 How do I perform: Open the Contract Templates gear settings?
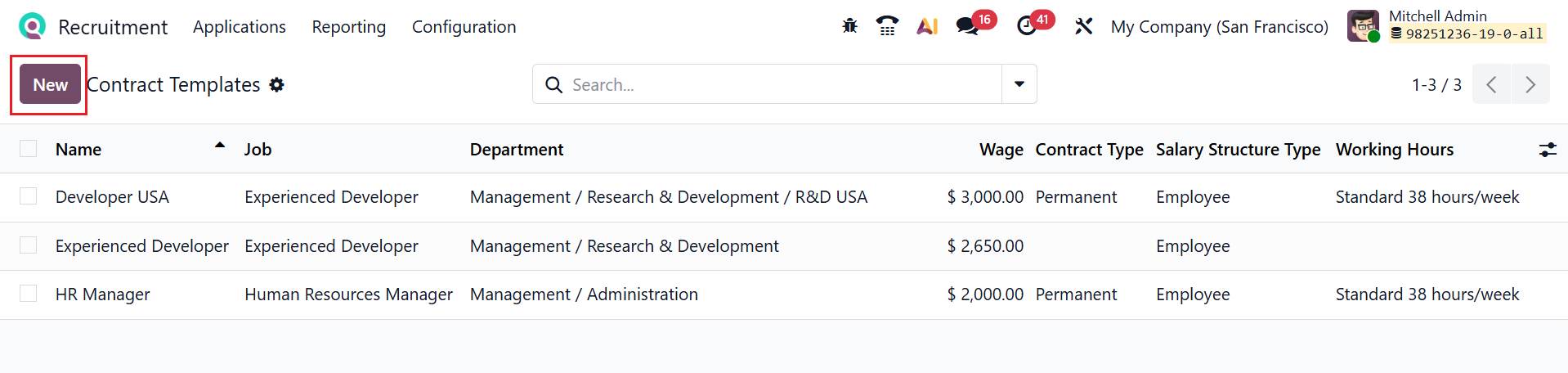277,85
